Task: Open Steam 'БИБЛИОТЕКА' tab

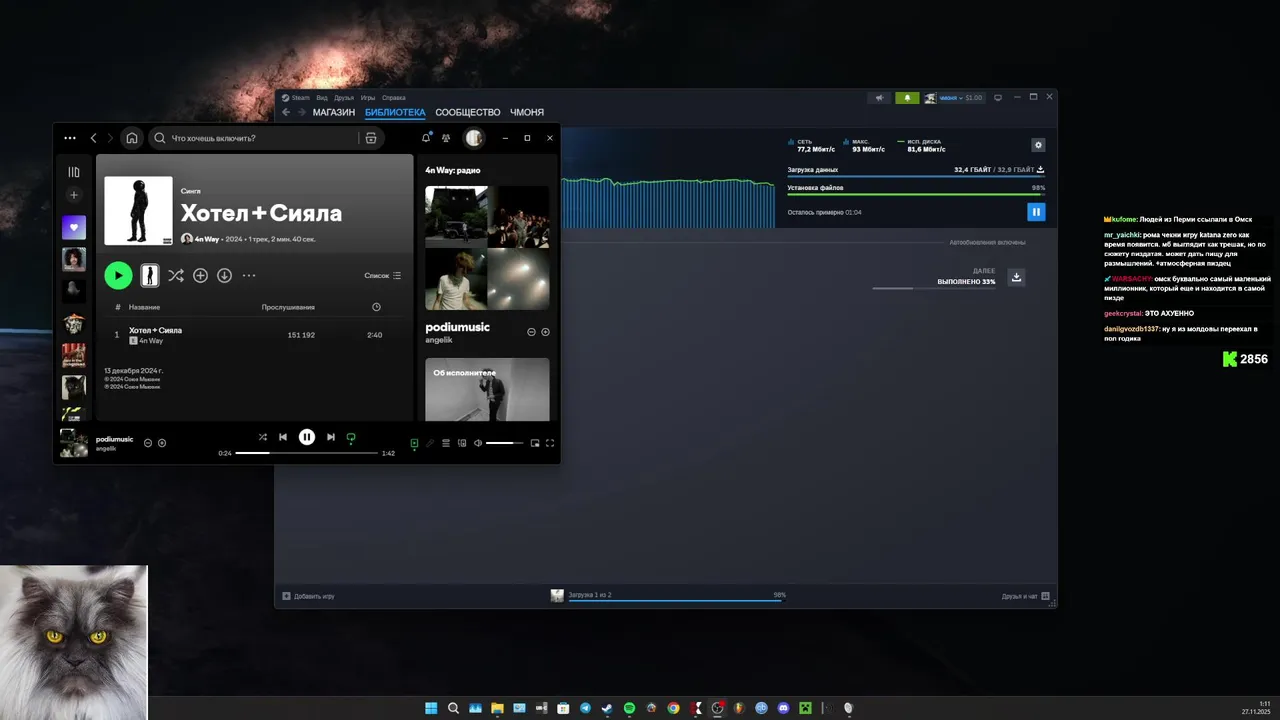Action: click(x=395, y=112)
